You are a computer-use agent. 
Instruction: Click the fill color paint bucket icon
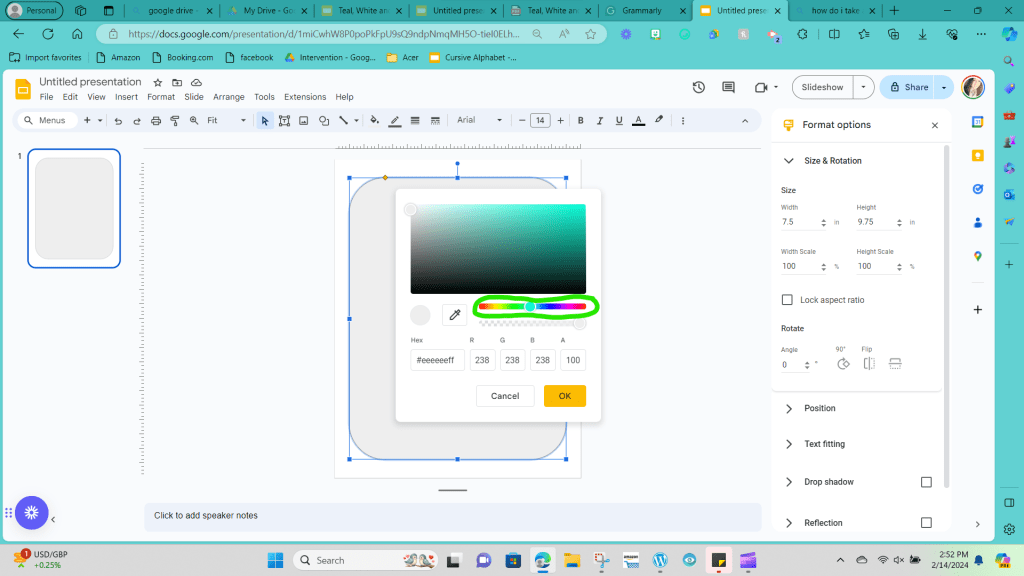[x=375, y=120]
